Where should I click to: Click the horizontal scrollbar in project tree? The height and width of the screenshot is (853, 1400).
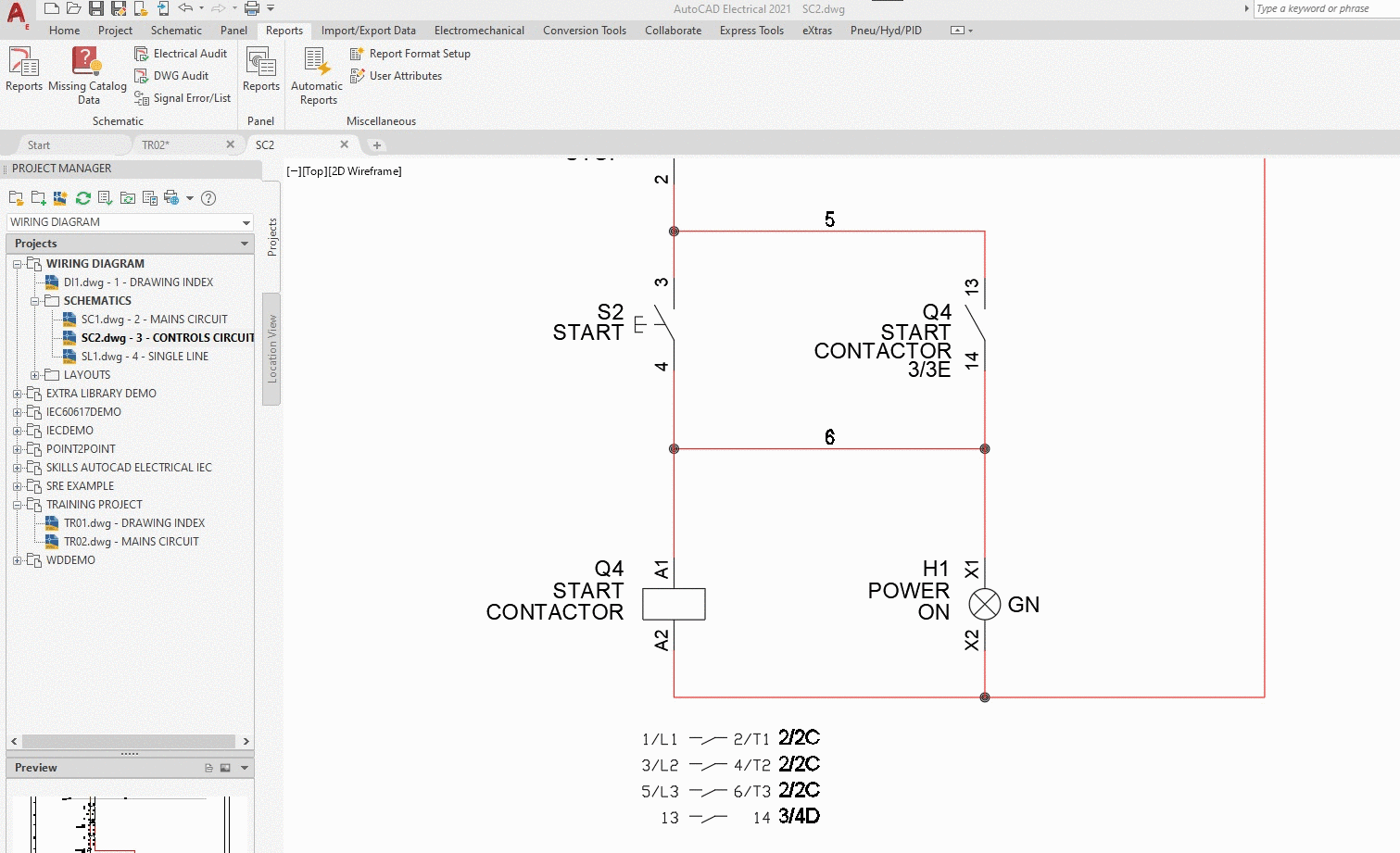pyautogui.click(x=129, y=741)
